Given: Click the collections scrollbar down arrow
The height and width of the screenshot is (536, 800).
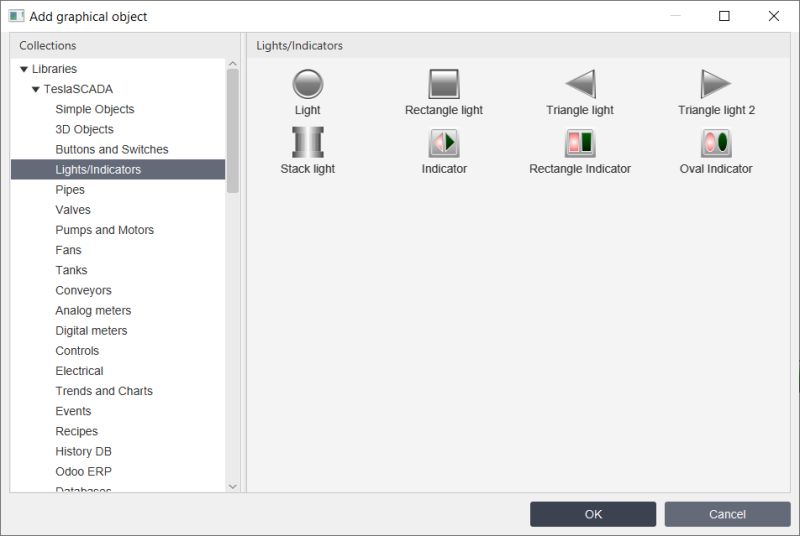Looking at the screenshot, I should point(233,487).
